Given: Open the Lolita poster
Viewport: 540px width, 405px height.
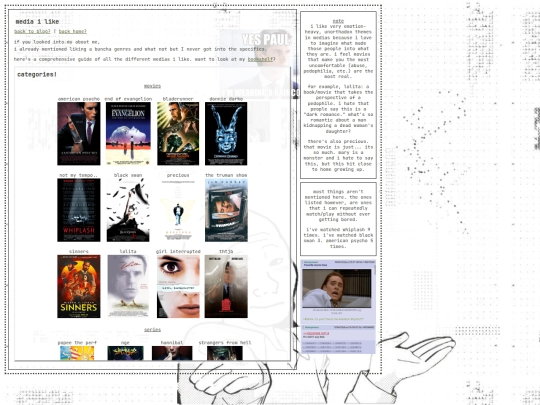Looking at the screenshot, I should pyautogui.click(x=128, y=287).
